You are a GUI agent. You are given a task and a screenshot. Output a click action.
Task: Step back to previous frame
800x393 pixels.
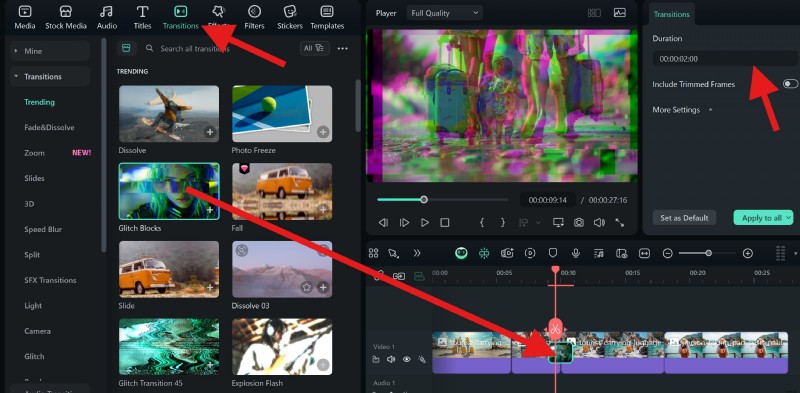383,223
